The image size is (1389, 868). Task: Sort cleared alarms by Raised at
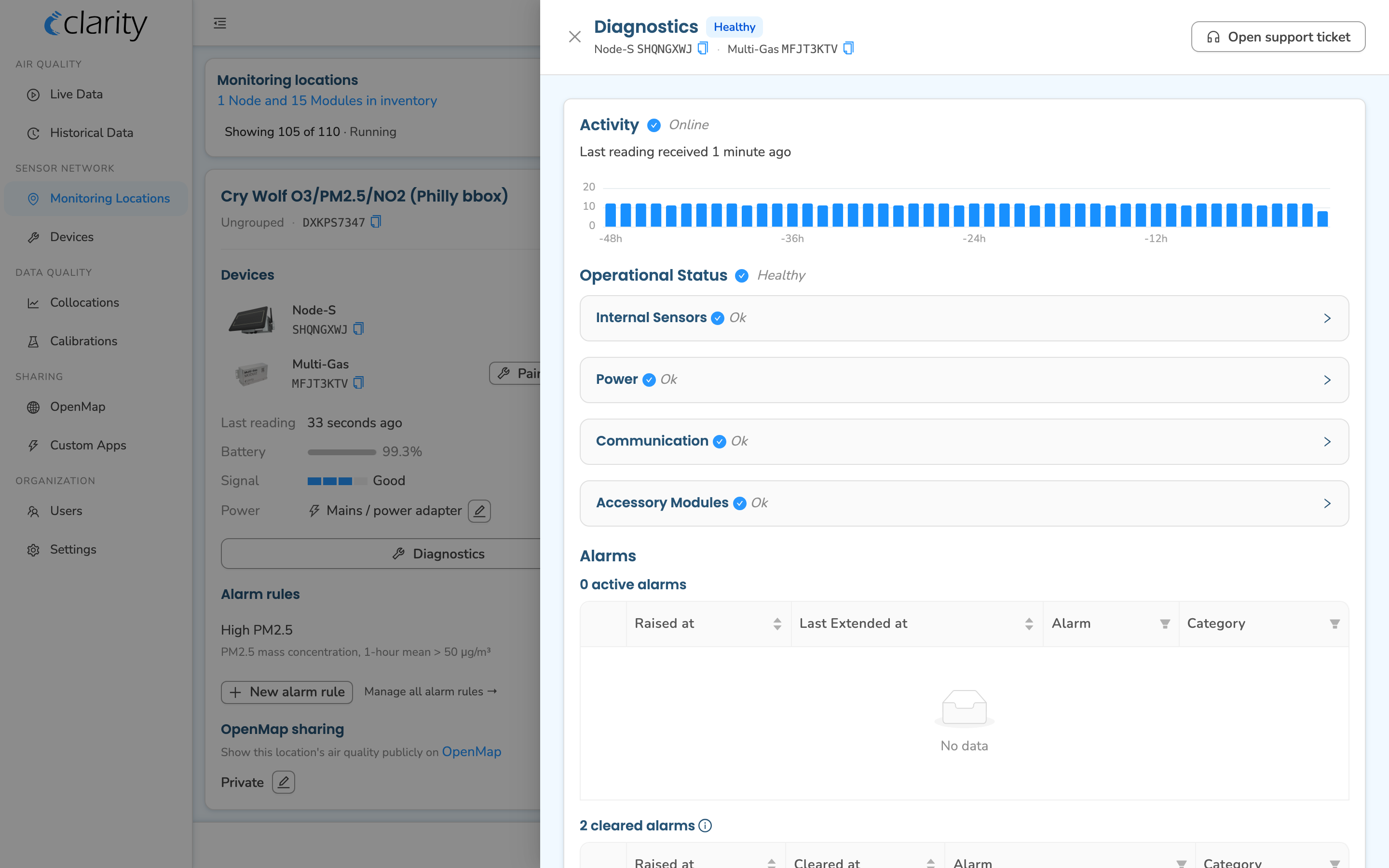[x=771, y=863]
